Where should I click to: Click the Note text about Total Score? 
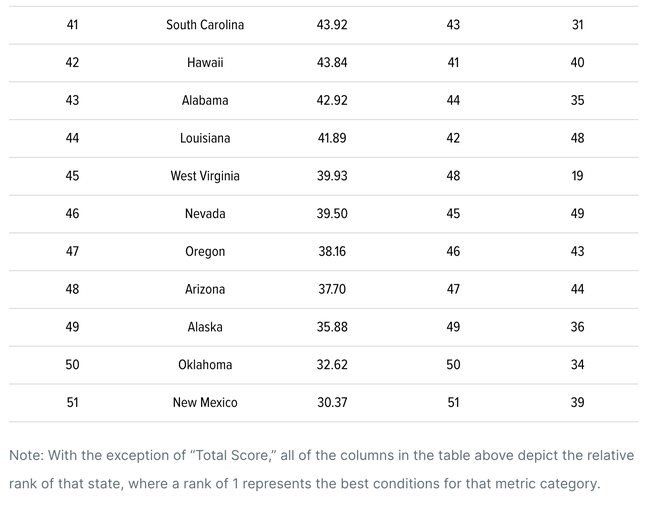[x=321, y=469]
